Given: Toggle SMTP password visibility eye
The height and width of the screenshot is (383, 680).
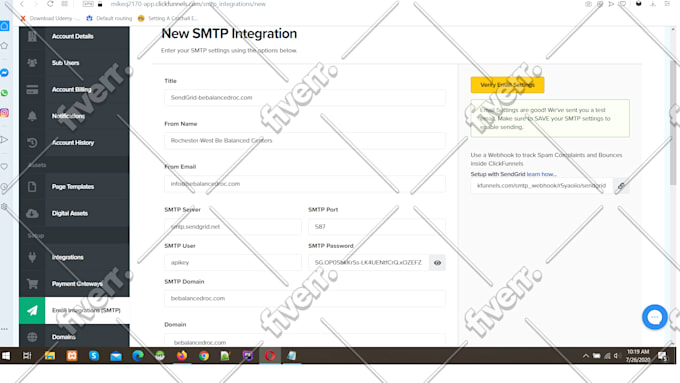Looking at the screenshot, I should click(437, 263).
